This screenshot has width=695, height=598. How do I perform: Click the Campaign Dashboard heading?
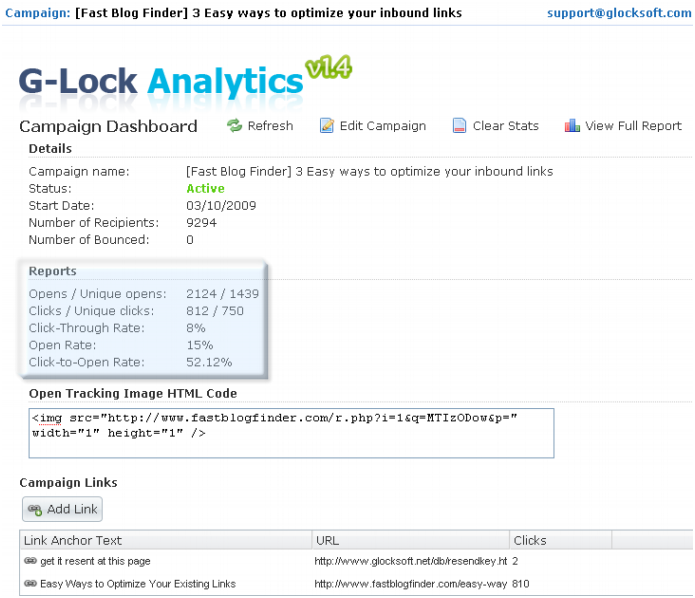coord(108,126)
